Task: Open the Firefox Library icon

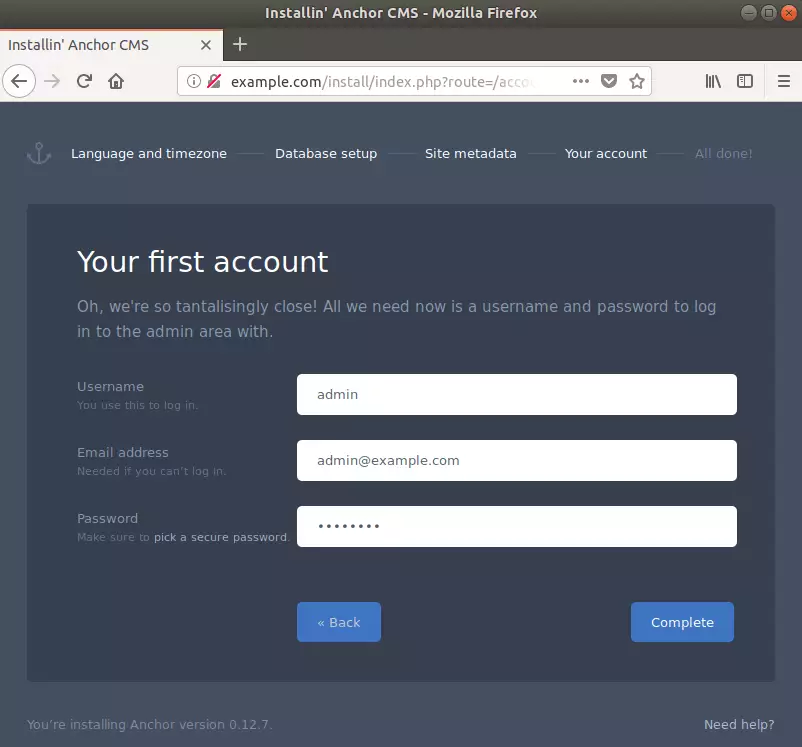Action: click(x=713, y=81)
